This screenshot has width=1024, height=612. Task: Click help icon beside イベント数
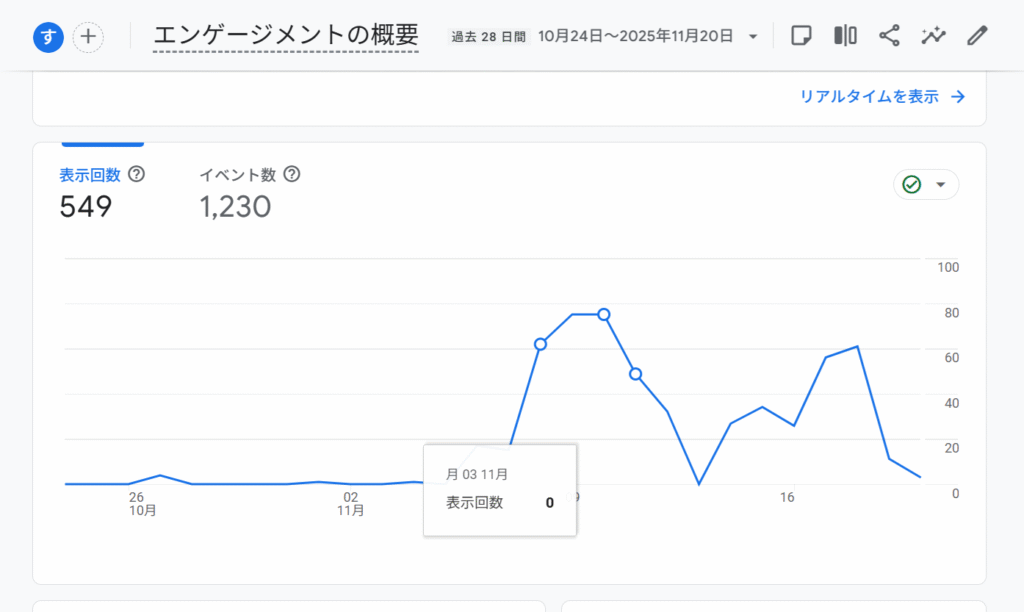click(292, 174)
